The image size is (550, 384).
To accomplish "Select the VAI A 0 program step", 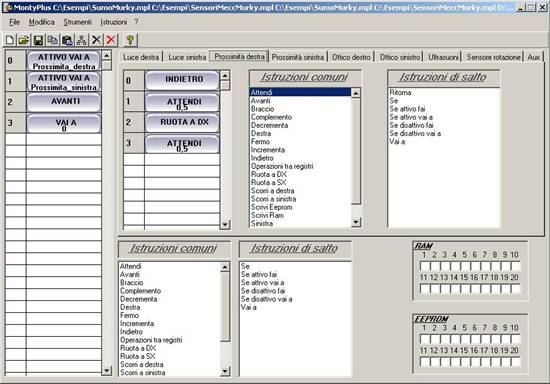I will (64, 123).
